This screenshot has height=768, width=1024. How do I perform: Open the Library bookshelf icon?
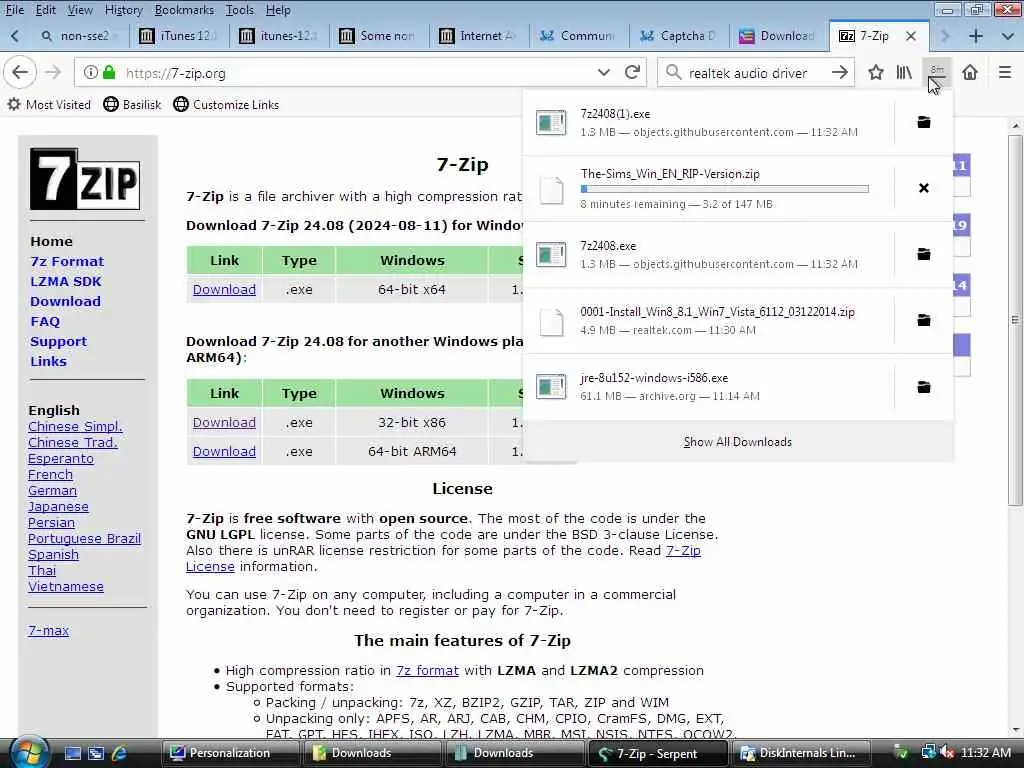(904, 72)
